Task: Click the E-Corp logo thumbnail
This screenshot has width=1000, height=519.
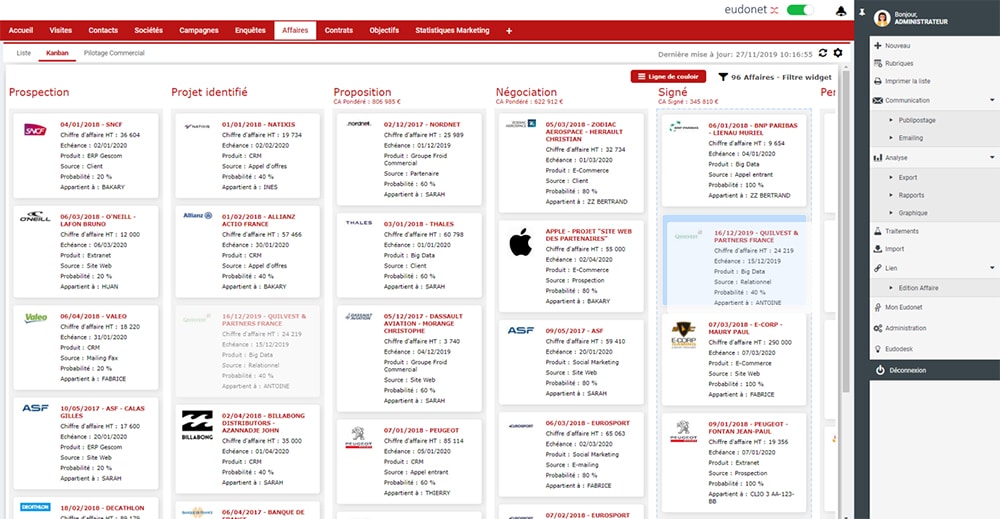Action: coord(683,335)
